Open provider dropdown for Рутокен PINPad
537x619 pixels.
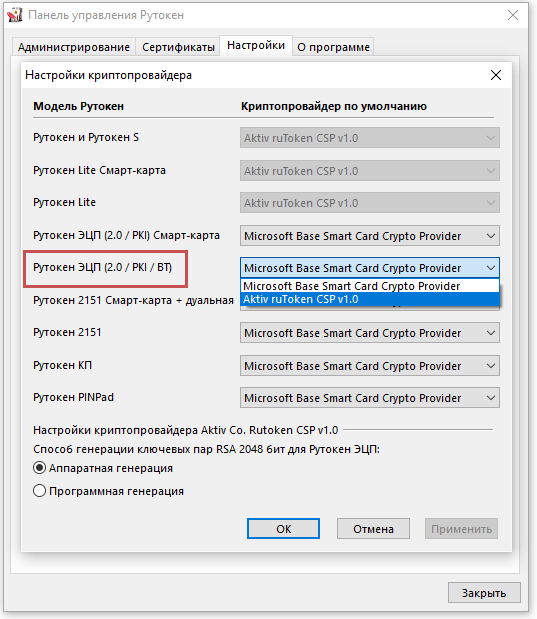pyautogui.click(x=370, y=398)
